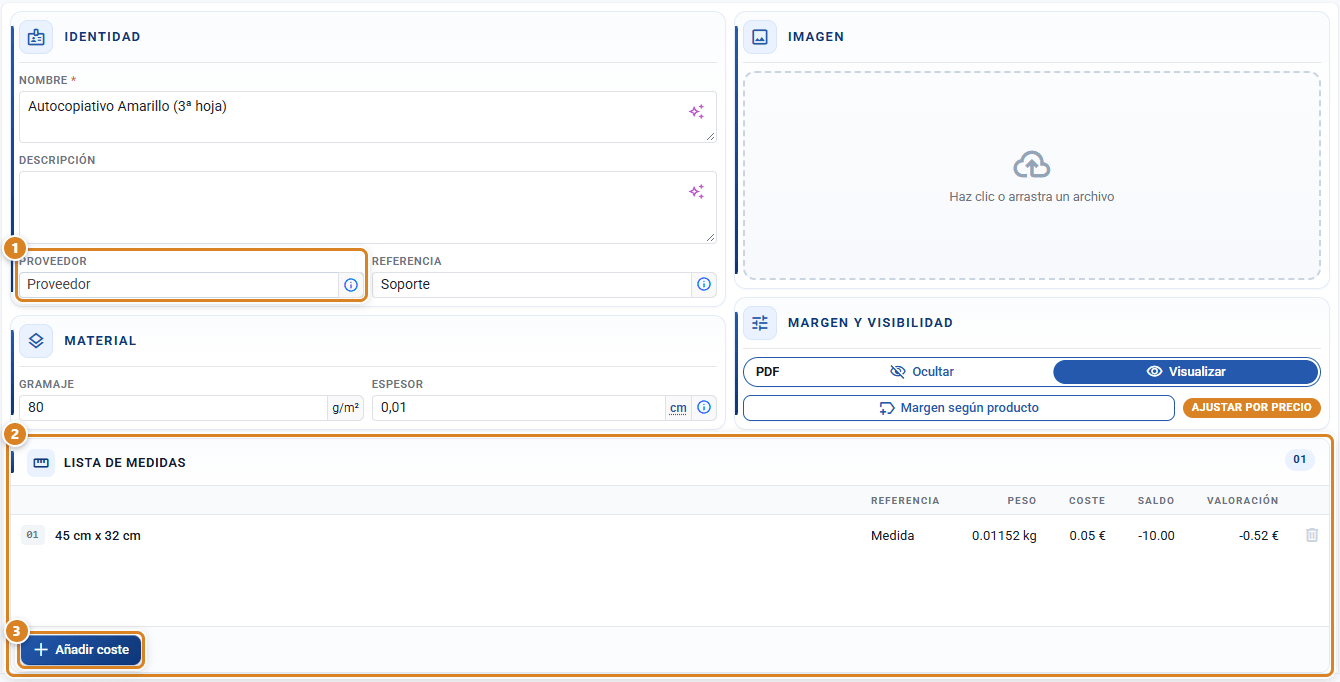Click the weight value 0.01152 kg

(1004, 536)
